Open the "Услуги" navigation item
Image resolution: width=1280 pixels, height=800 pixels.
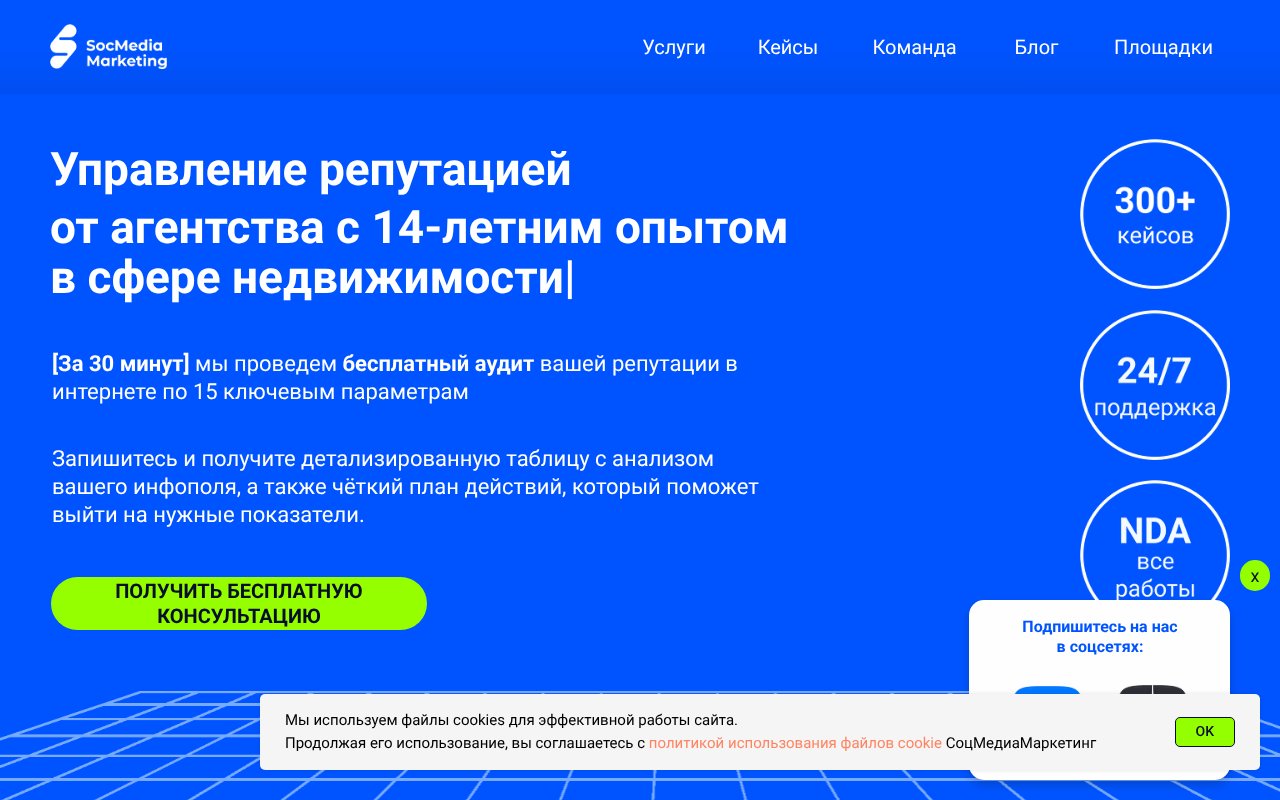(674, 47)
